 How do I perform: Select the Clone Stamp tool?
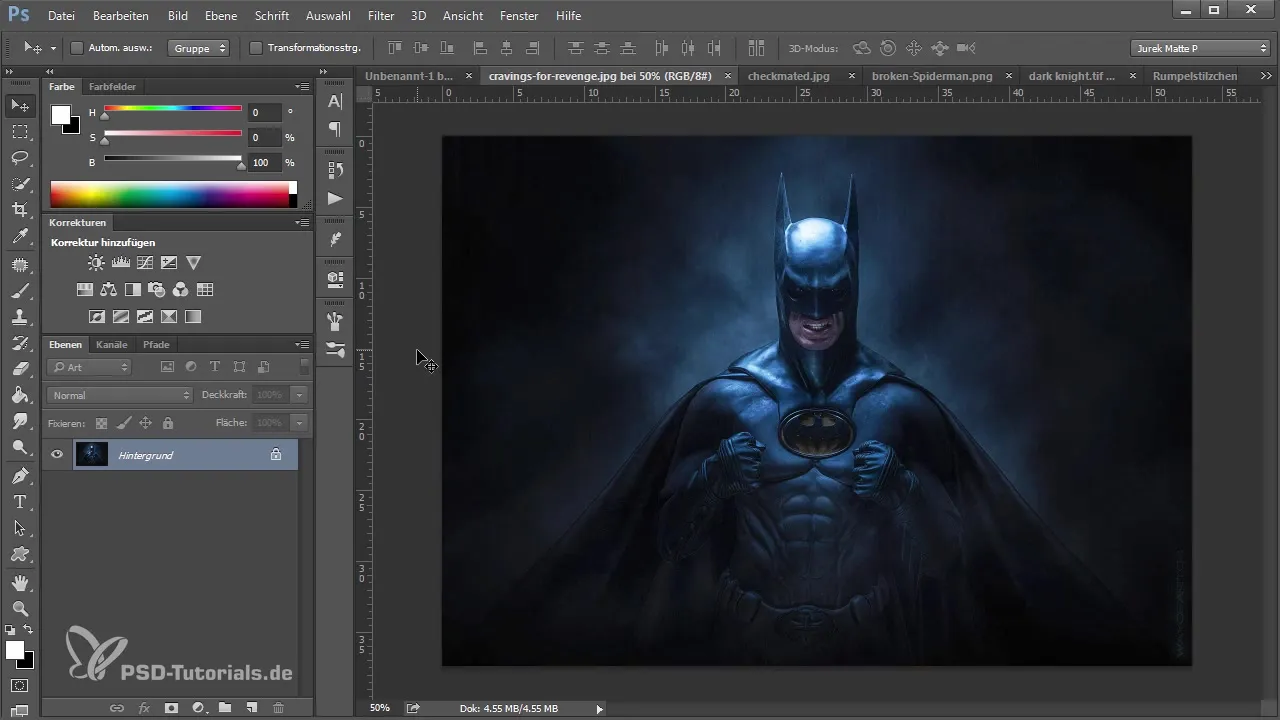[20, 317]
